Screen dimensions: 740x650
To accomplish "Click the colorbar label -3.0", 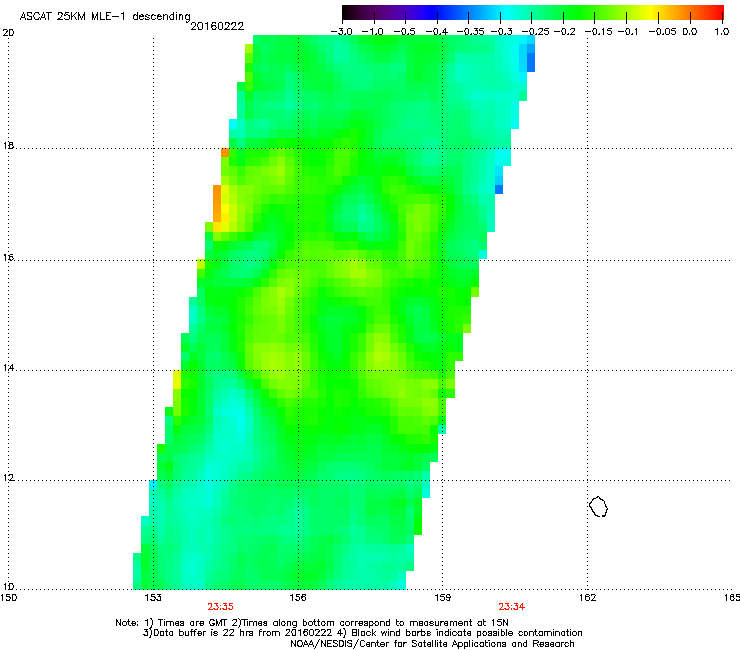I will coord(342,32).
